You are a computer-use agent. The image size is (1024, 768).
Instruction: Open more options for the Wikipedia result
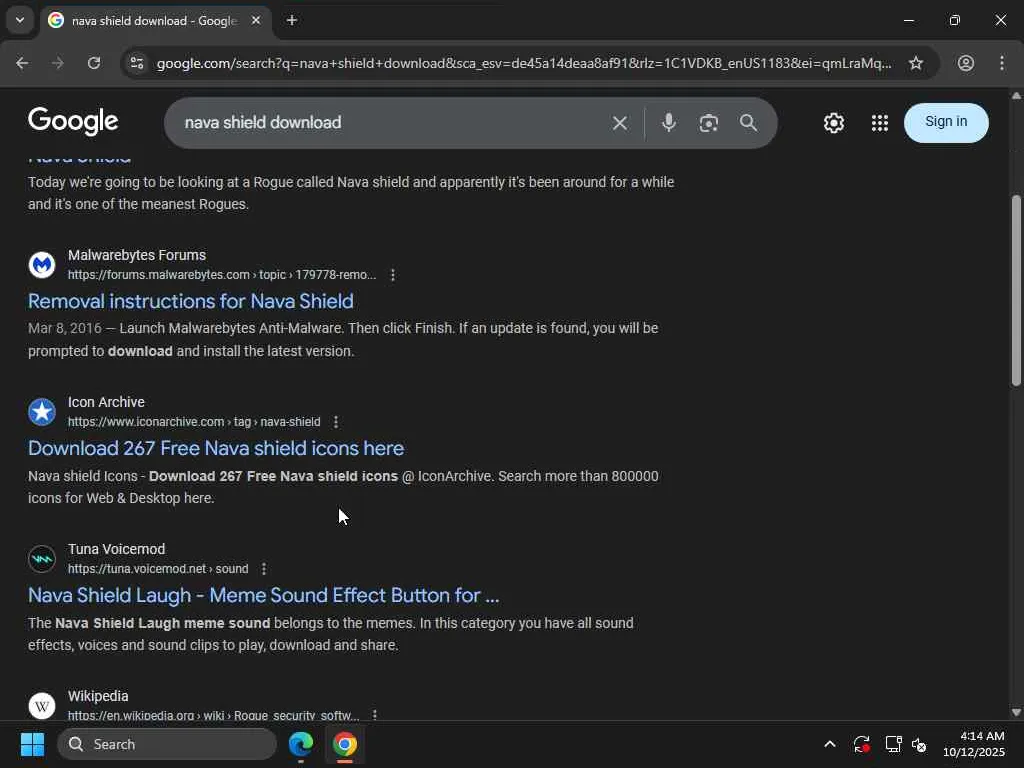[375, 715]
